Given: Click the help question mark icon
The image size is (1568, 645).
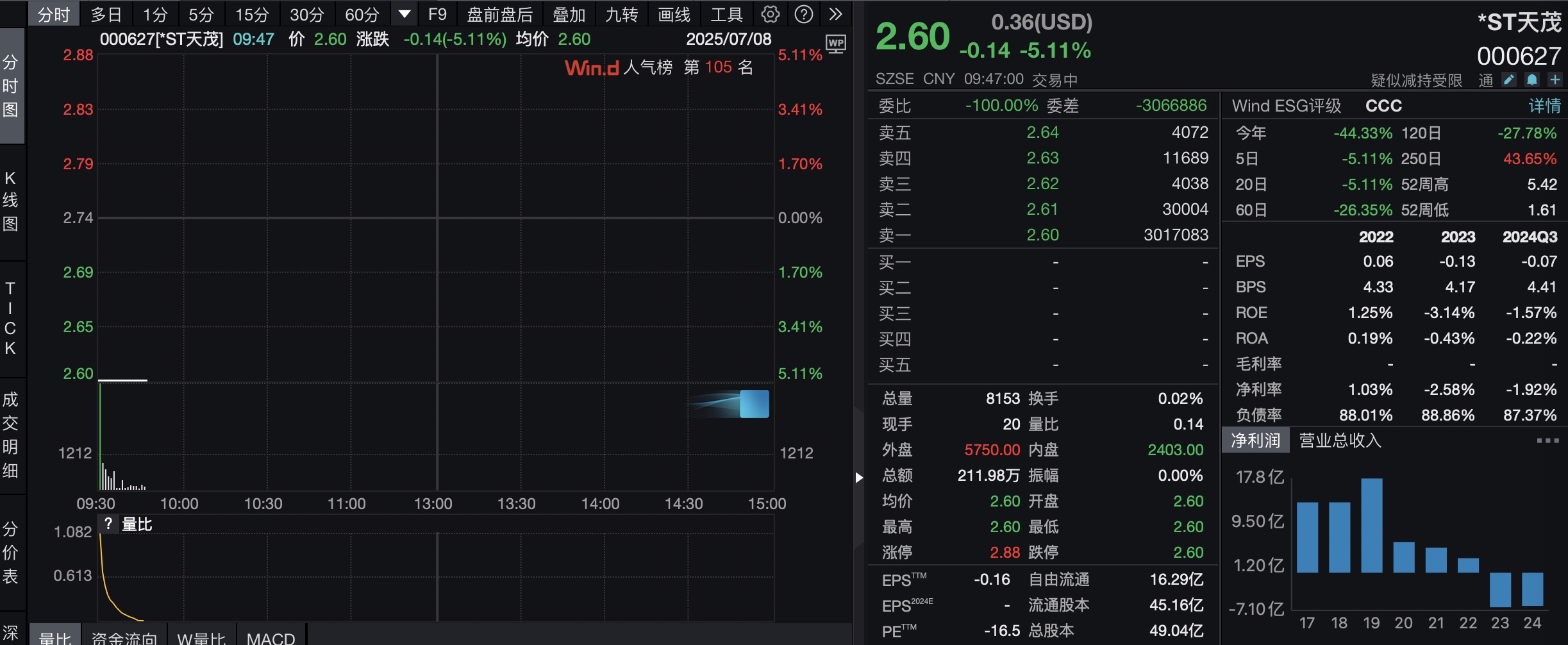Looking at the screenshot, I should (x=803, y=14).
